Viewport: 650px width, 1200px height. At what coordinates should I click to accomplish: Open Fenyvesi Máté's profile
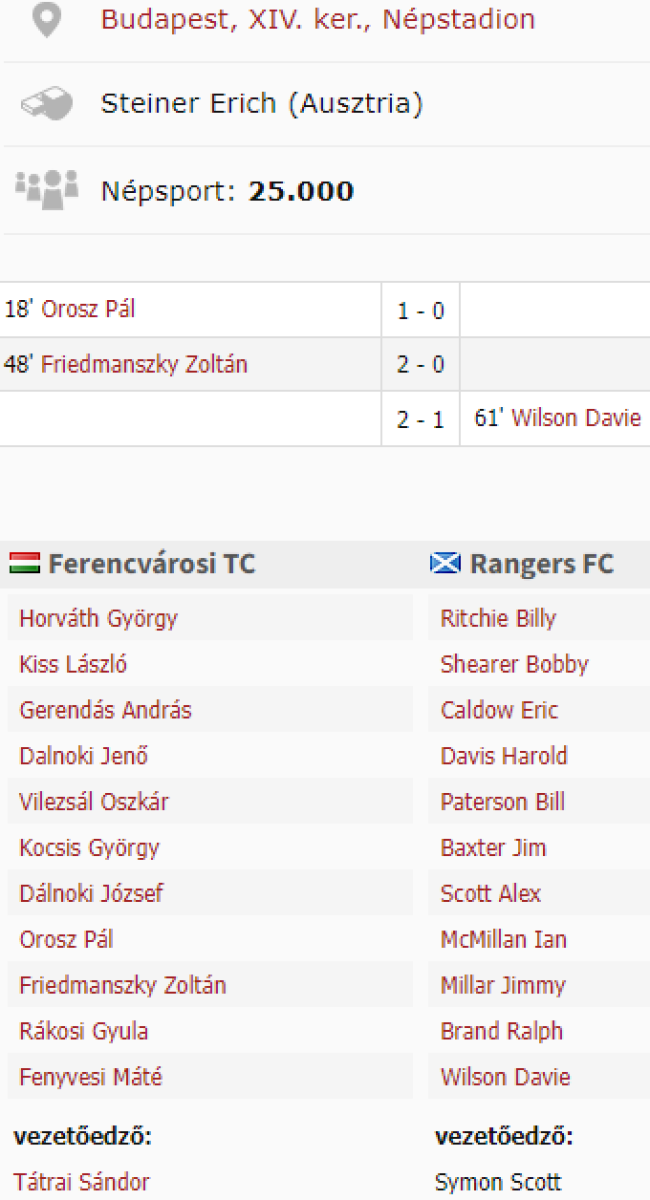click(90, 1077)
